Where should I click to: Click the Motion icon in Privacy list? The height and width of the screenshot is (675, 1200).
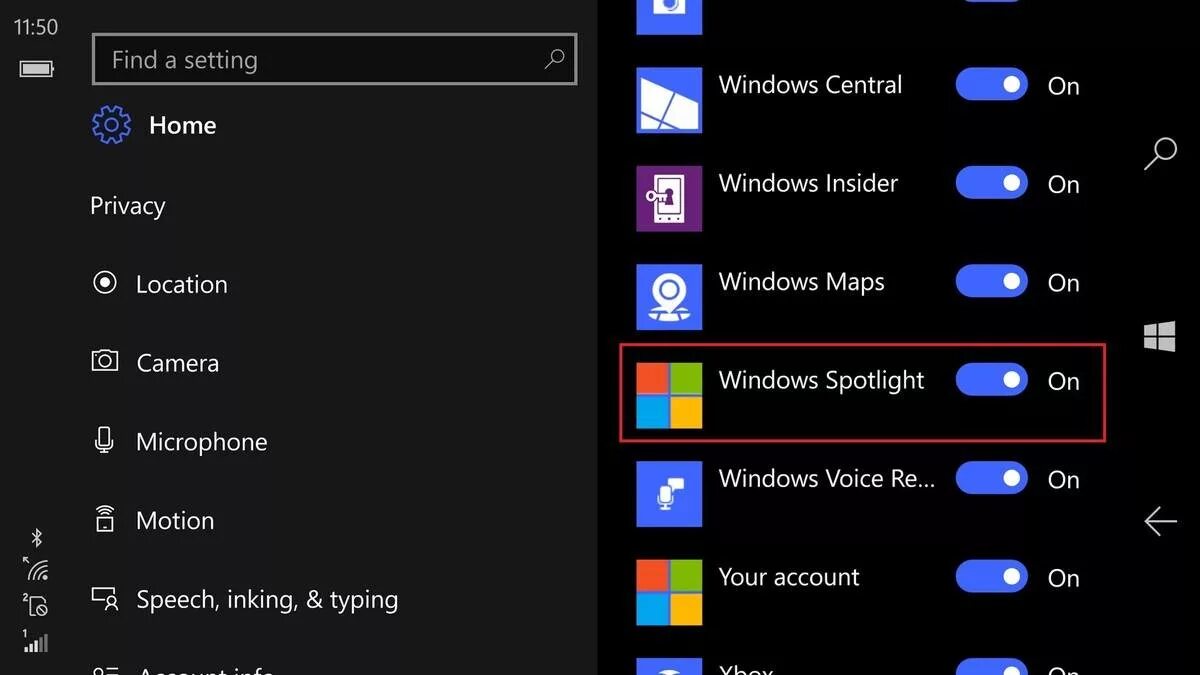coord(104,519)
